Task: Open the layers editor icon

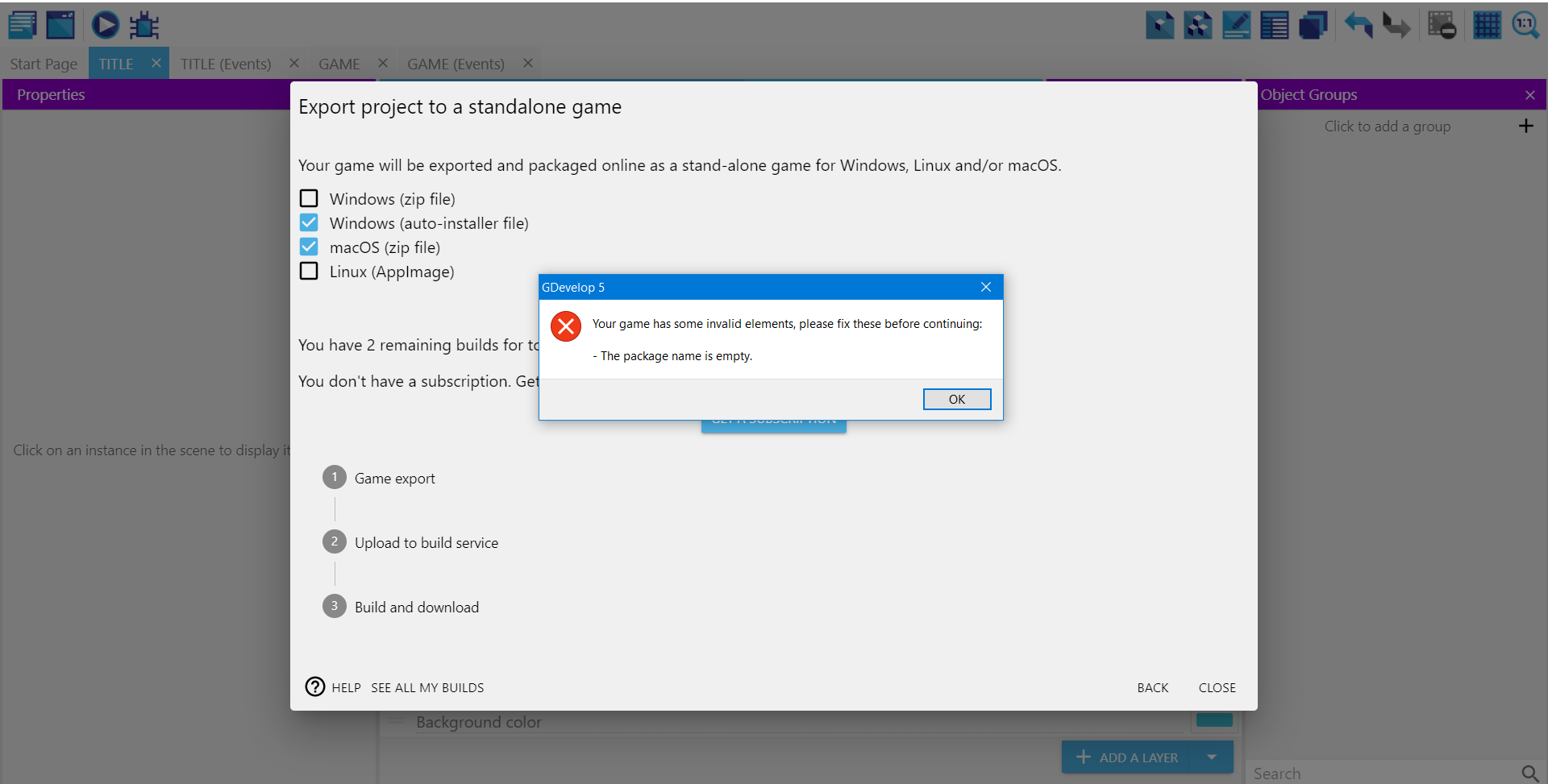Action: click(1313, 26)
